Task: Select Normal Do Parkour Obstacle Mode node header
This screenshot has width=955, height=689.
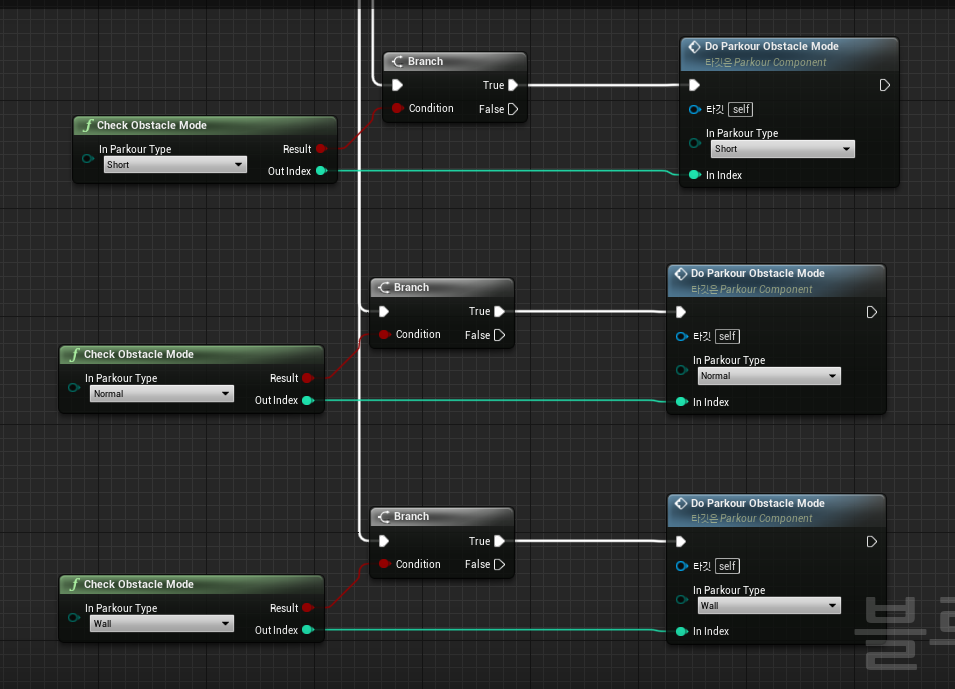Action: tap(776, 281)
